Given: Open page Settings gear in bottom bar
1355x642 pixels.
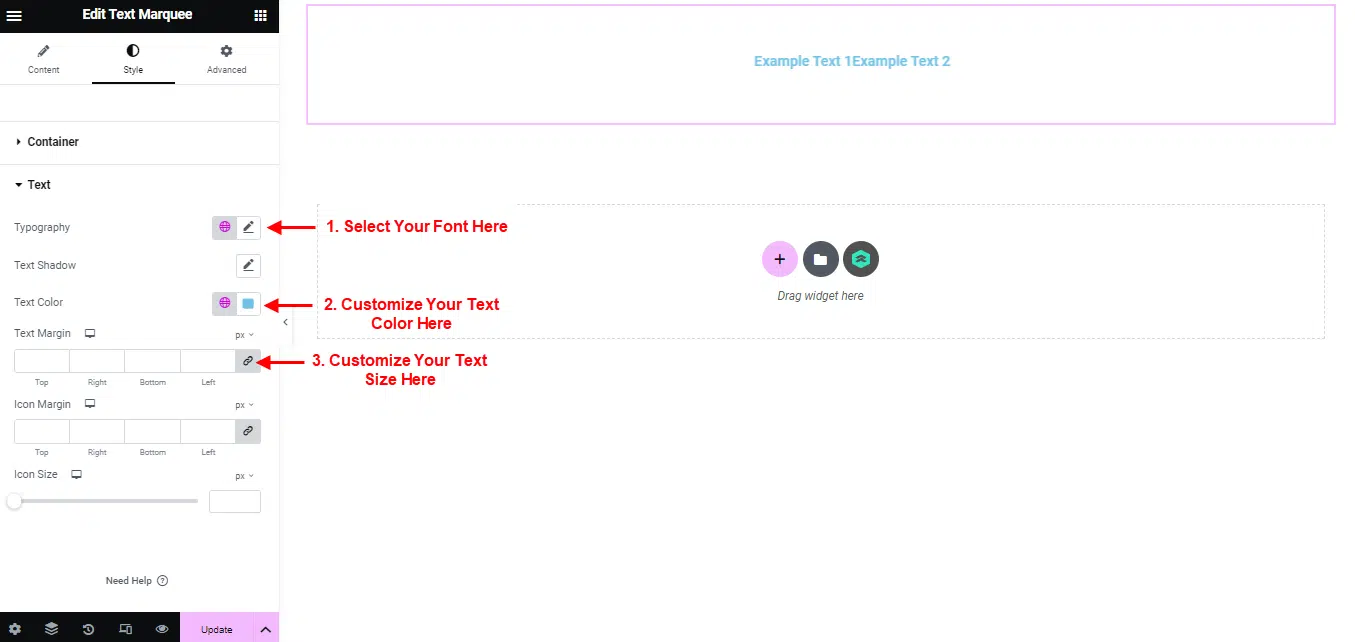Looking at the screenshot, I should [x=15, y=629].
